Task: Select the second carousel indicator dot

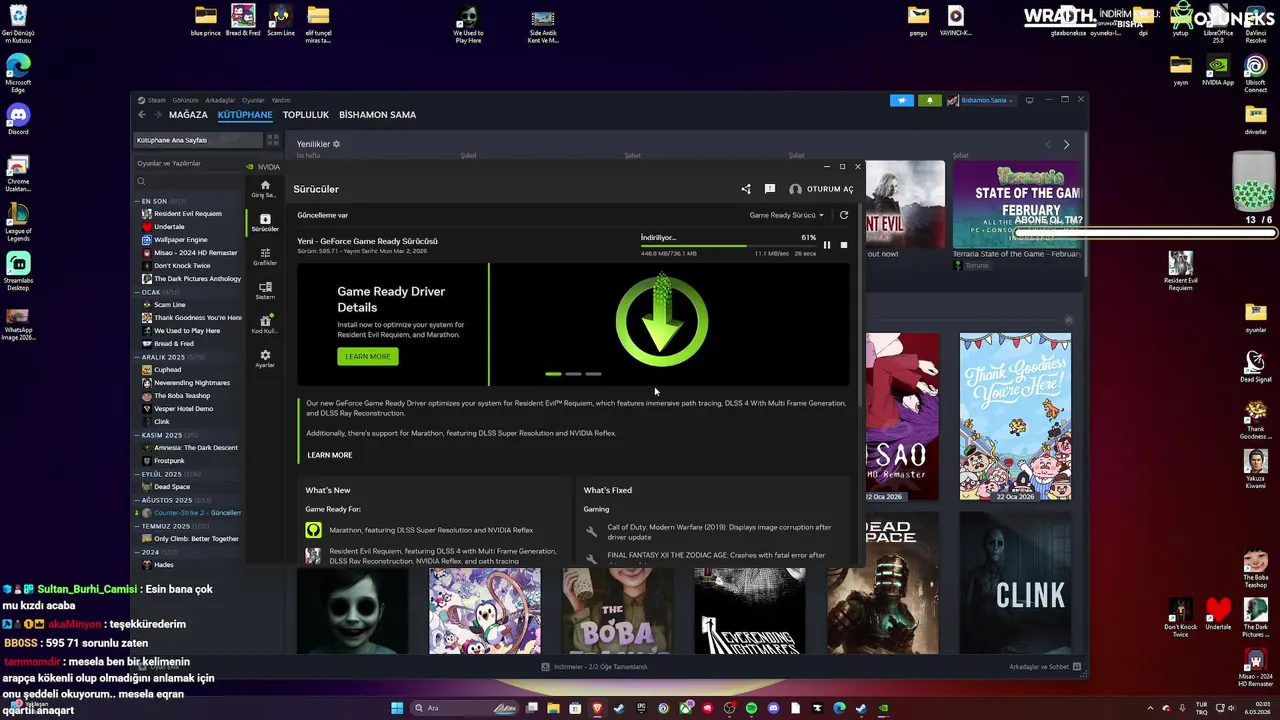Action: 573,374
